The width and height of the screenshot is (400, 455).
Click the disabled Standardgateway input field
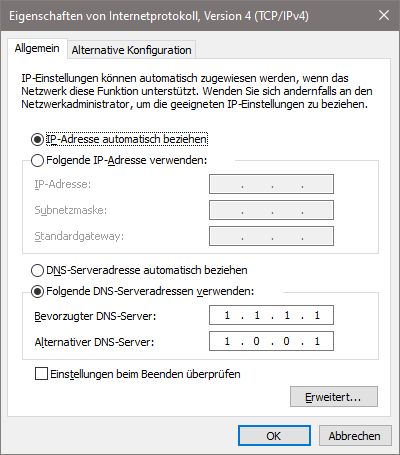tap(271, 236)
